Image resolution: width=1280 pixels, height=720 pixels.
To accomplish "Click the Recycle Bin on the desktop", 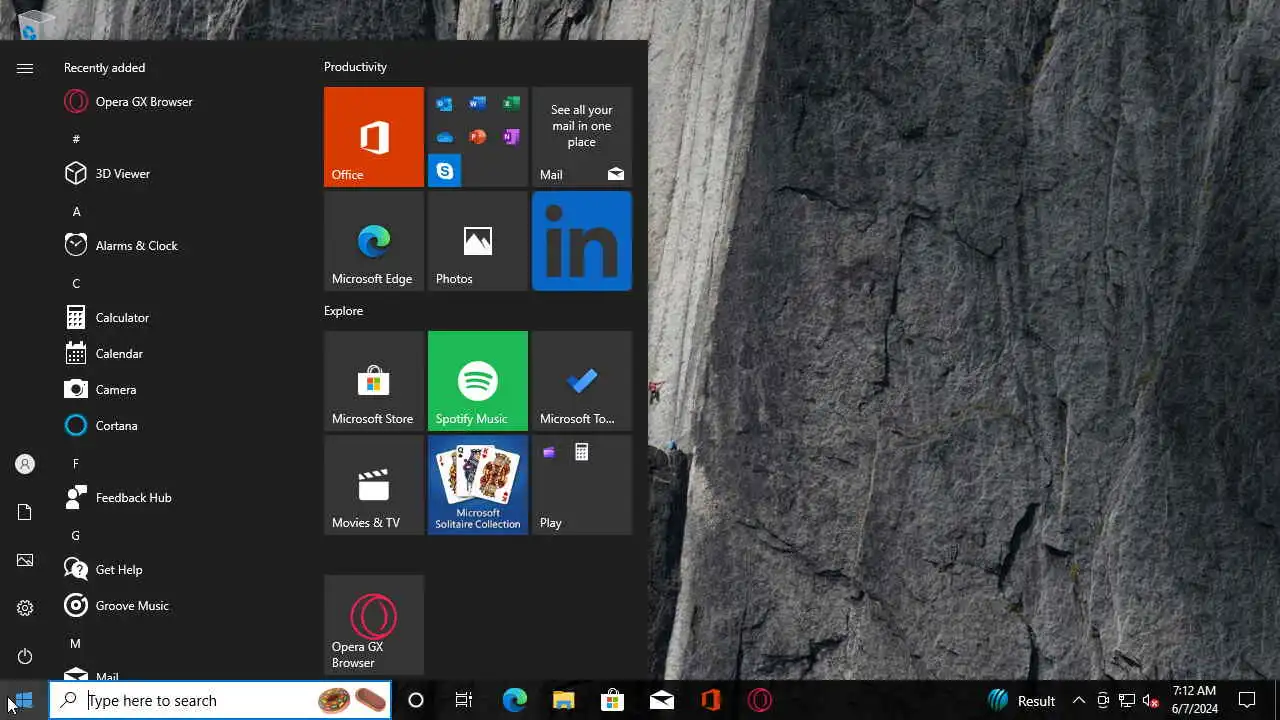I will 36,24.
